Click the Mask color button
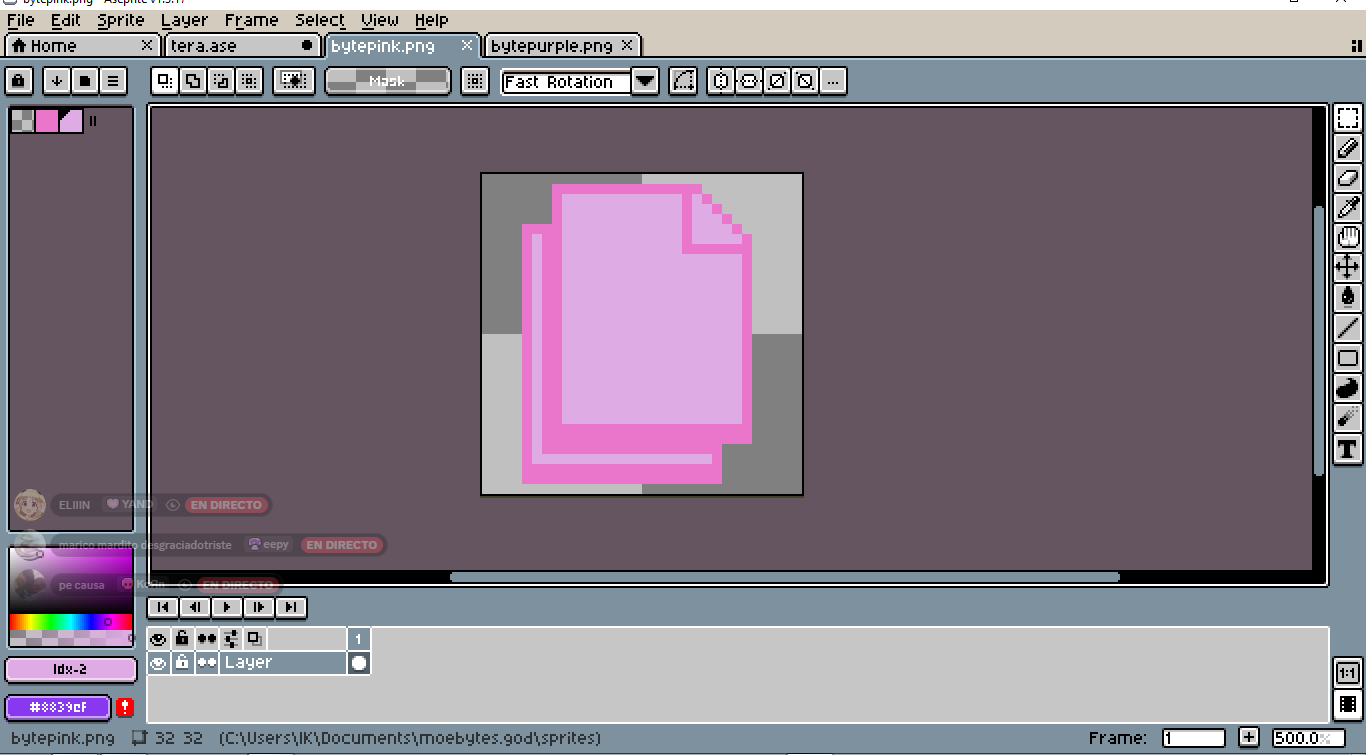Screen dimensions: 1366x755 tap(387, 81)
